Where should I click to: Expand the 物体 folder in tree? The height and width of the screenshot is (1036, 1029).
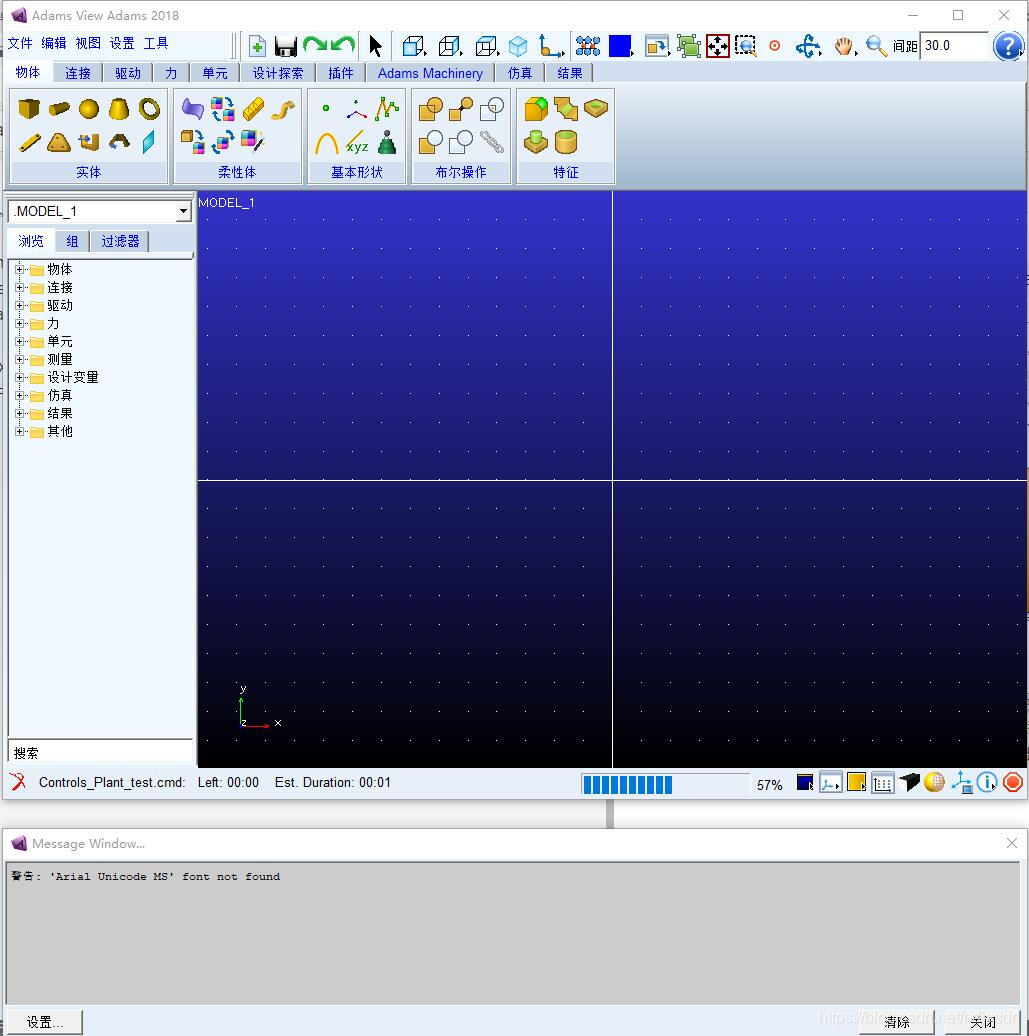pyautogui.click(x=20, y=269)
